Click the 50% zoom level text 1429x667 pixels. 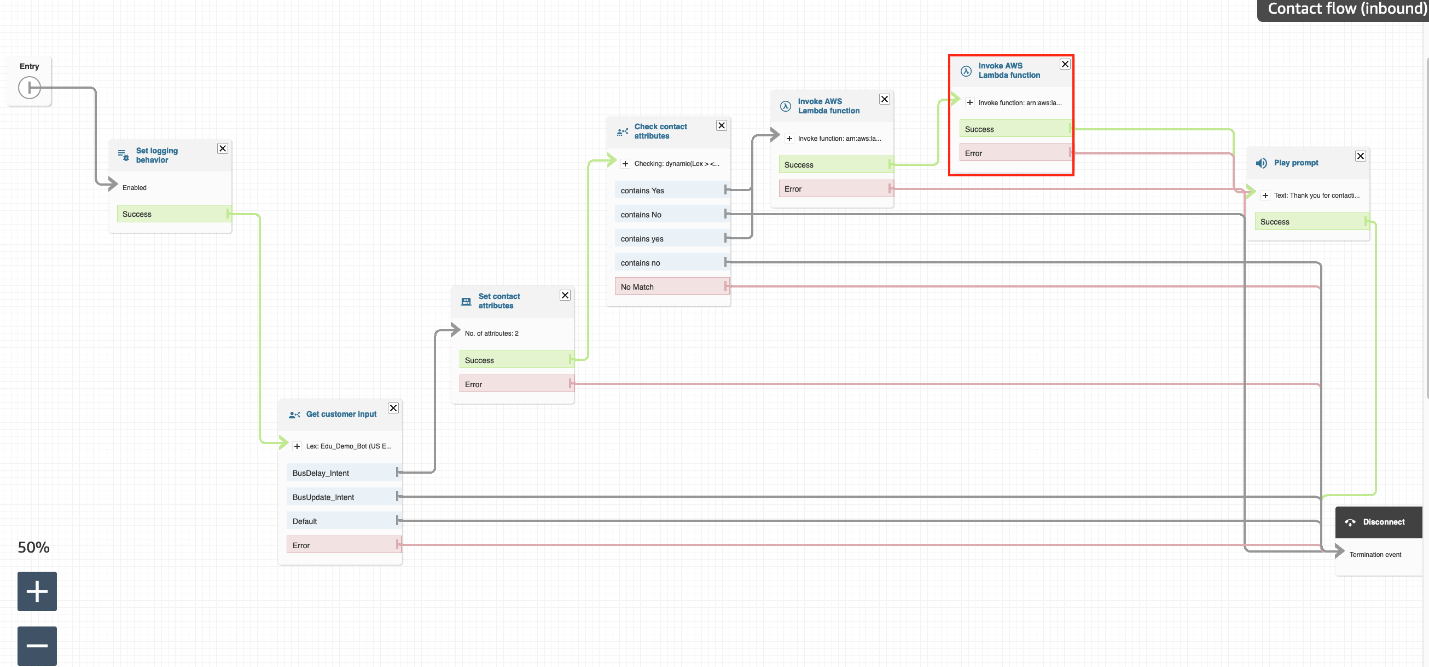33,548
